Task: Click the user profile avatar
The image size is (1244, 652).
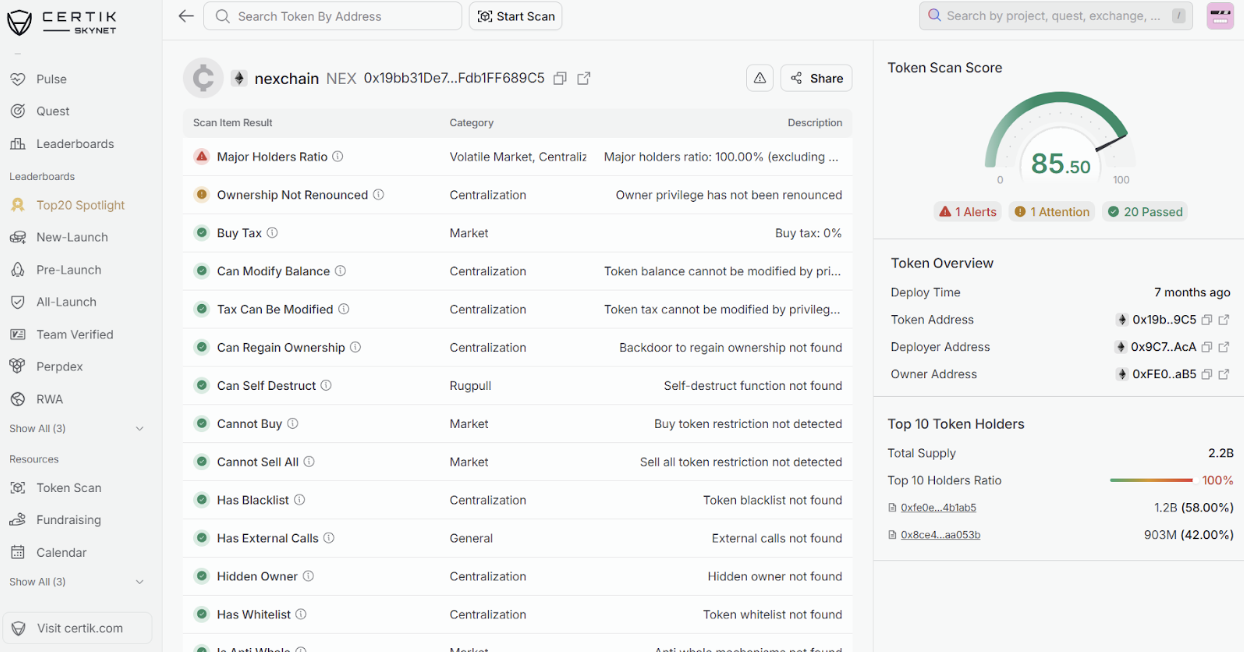Action: coord(1219,16)
